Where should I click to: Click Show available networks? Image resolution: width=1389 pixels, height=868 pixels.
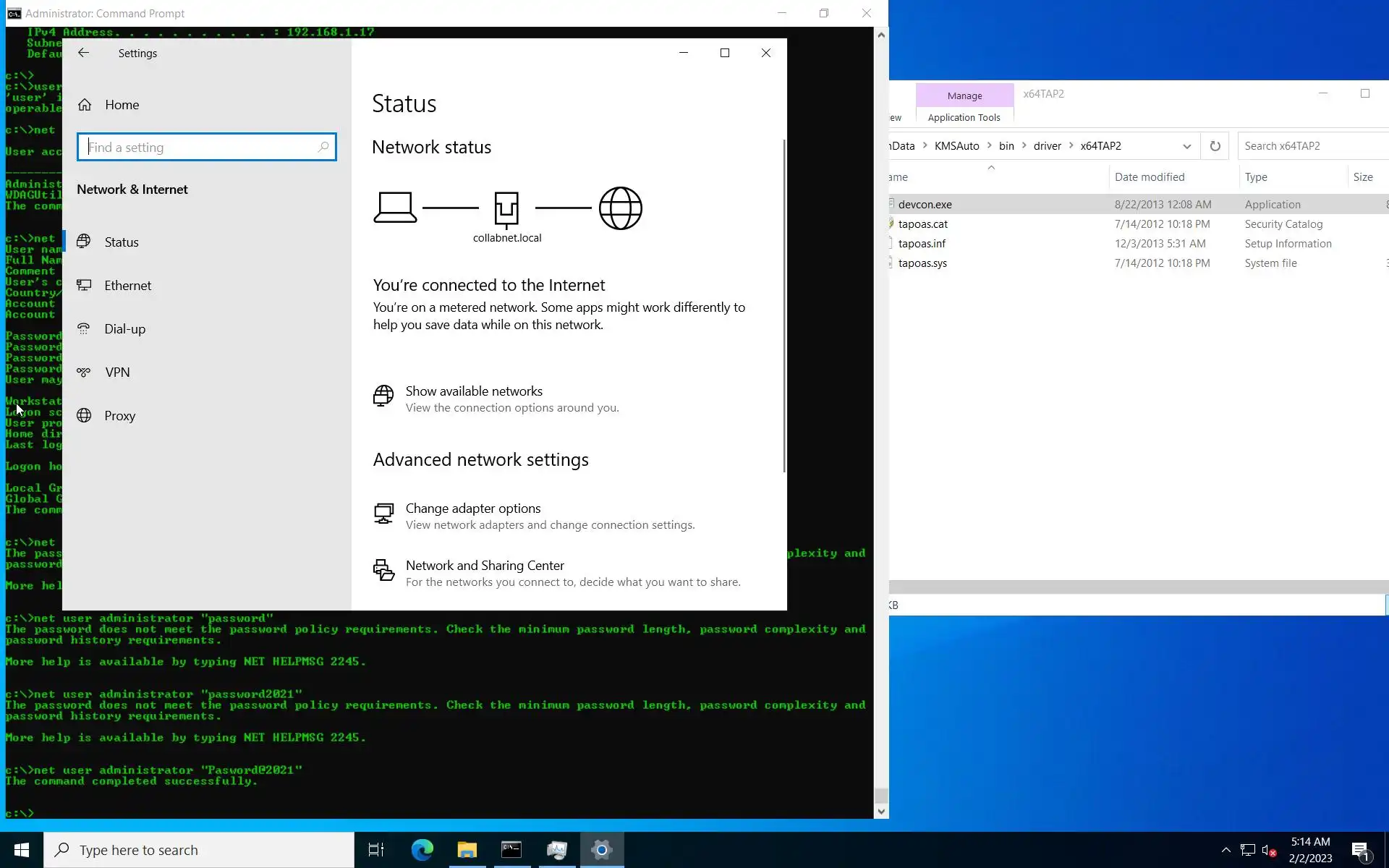474,391
